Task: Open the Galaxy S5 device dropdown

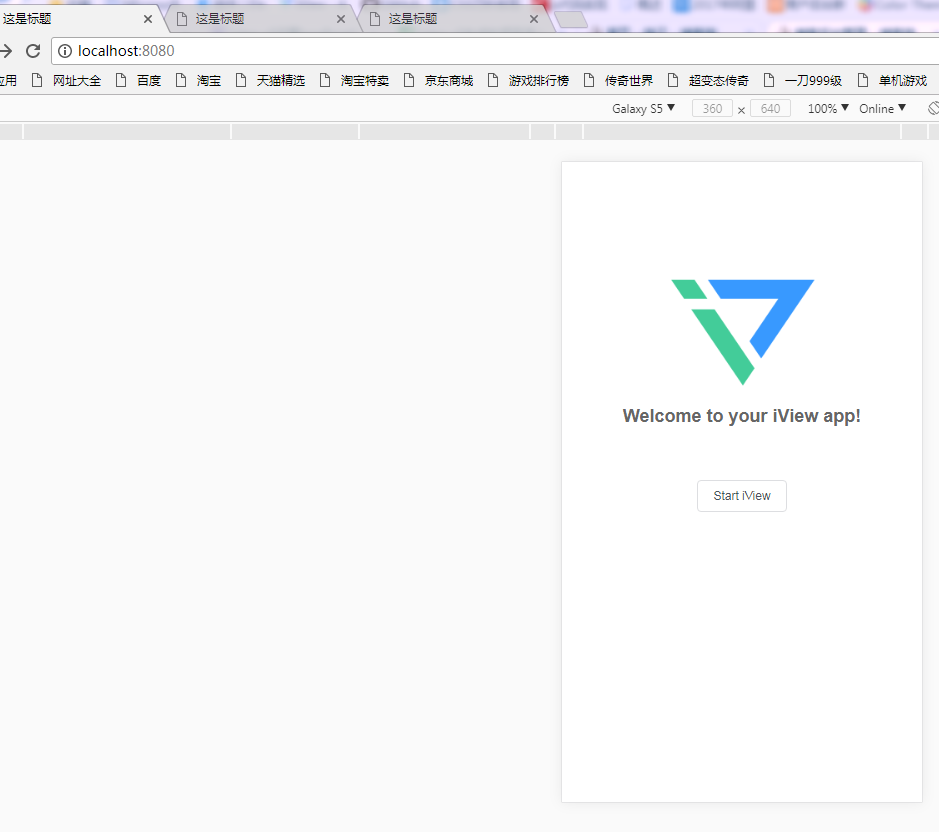Action: pyautogui.click(x=643, y=108)
